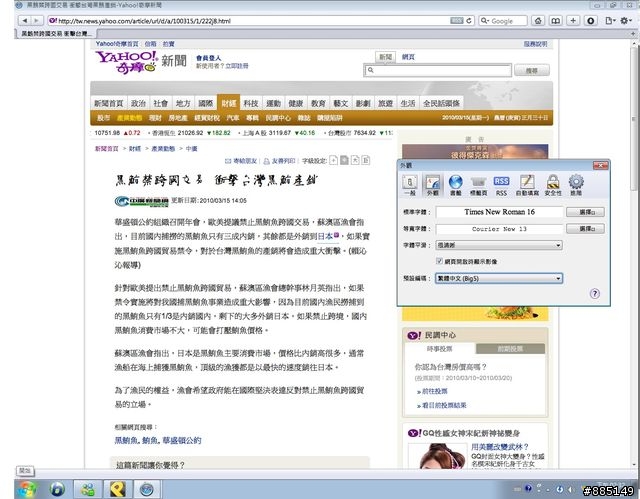Viewport: 640px width, 499px height.
Task: Click the 日本 hyperlink in the article
Action: (325, 236)
